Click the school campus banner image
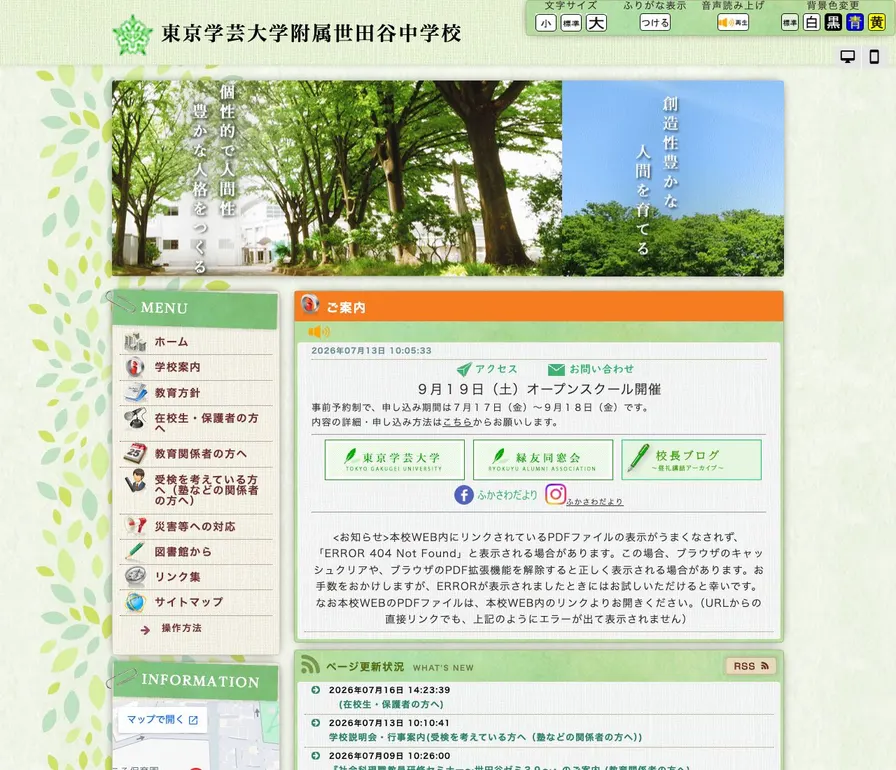The image size is (896, 770). (x=448, y=178)
